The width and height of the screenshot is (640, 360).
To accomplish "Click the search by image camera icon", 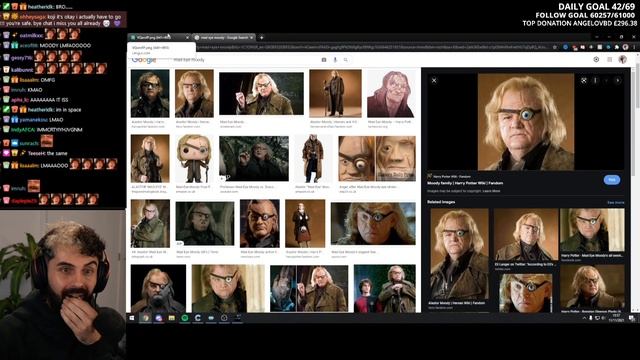I will click(x=324, y=60).
